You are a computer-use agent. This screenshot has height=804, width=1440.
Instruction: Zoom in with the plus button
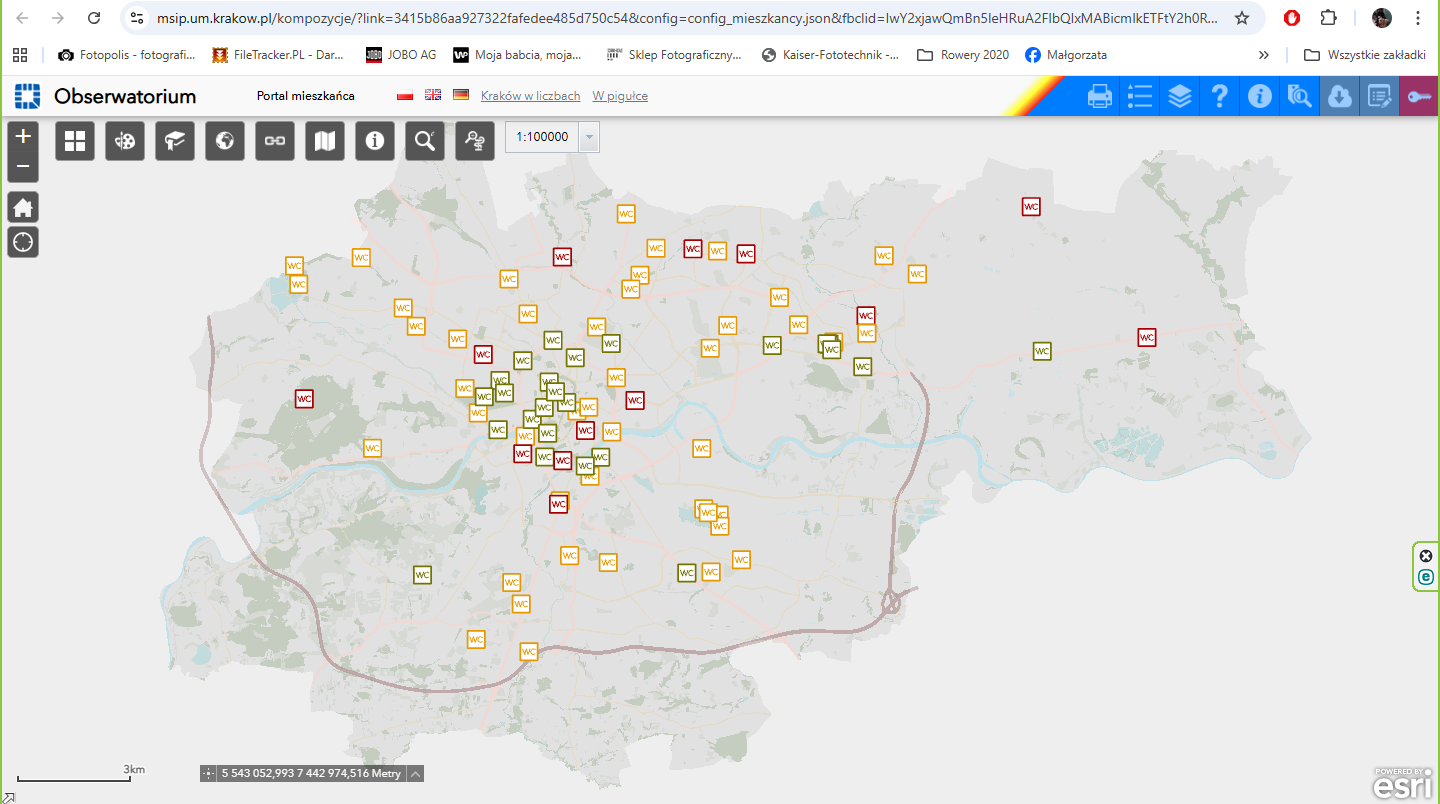click(x=23, y=136)
